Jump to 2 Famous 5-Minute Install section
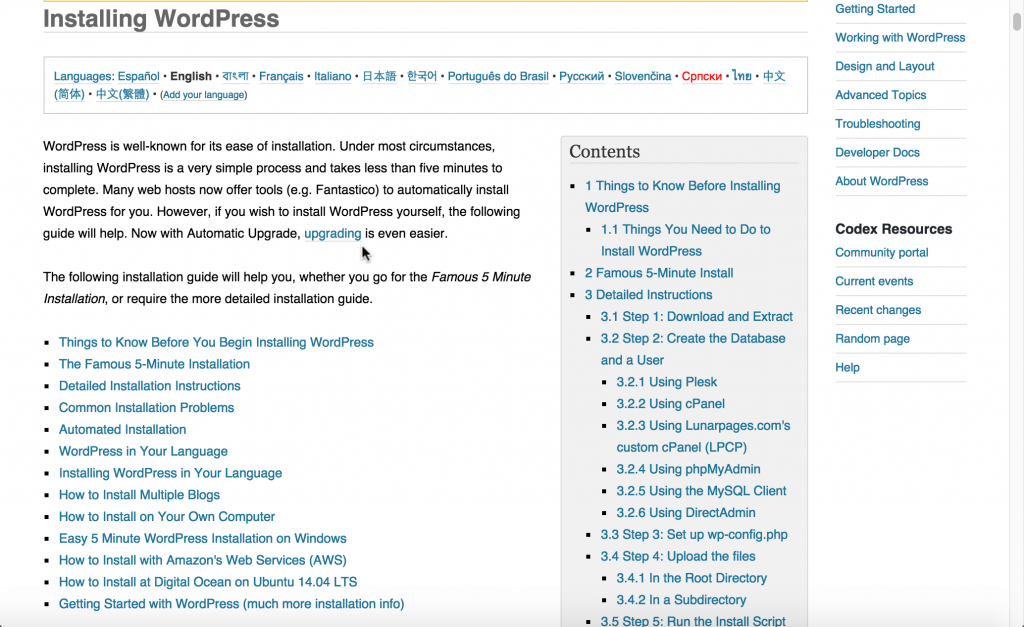Image resolution: width=1024 pixels, height=627 pixels. (x=659, y=273)
